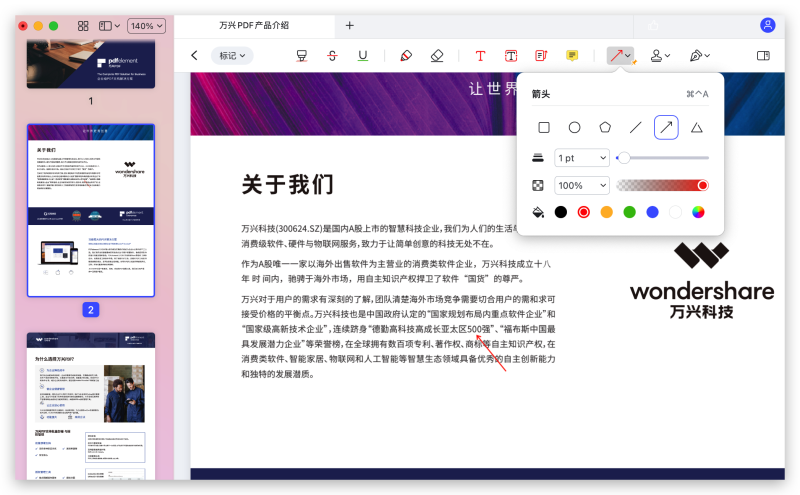Viewport: 800px width, 495px height.
Task: Choose the circle shape
Action: (574, 128)
